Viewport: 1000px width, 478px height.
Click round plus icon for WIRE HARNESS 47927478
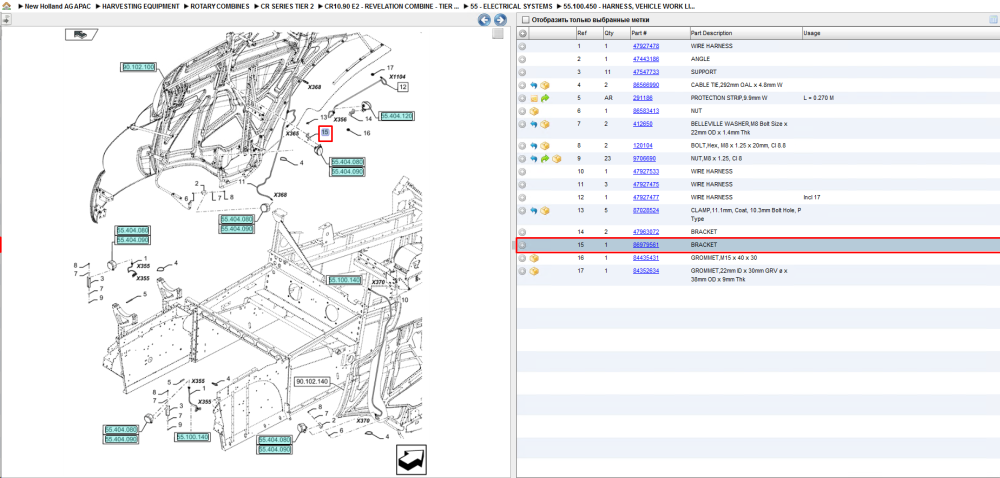click(x=522, y=47)
